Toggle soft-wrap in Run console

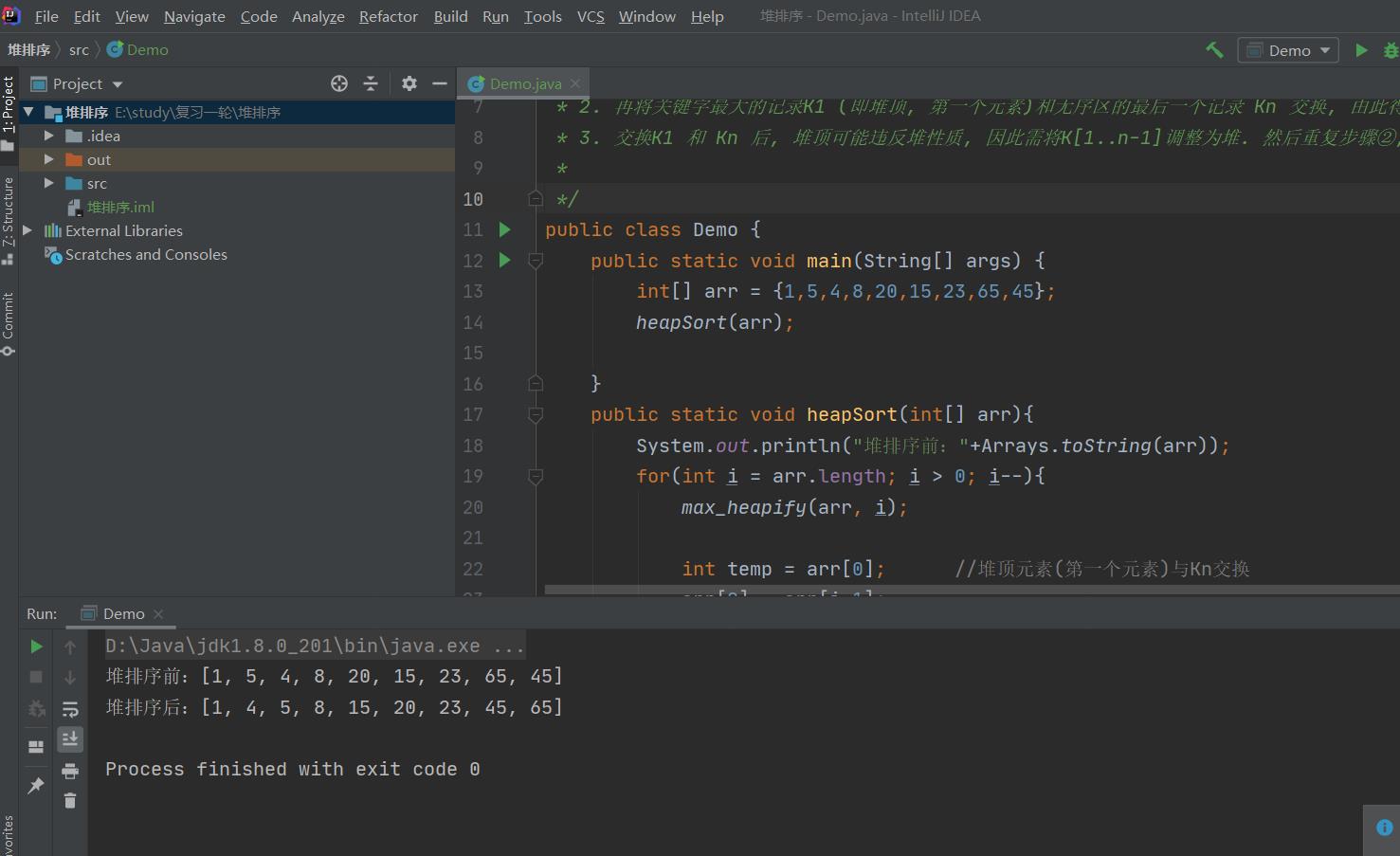pos(70,709)
